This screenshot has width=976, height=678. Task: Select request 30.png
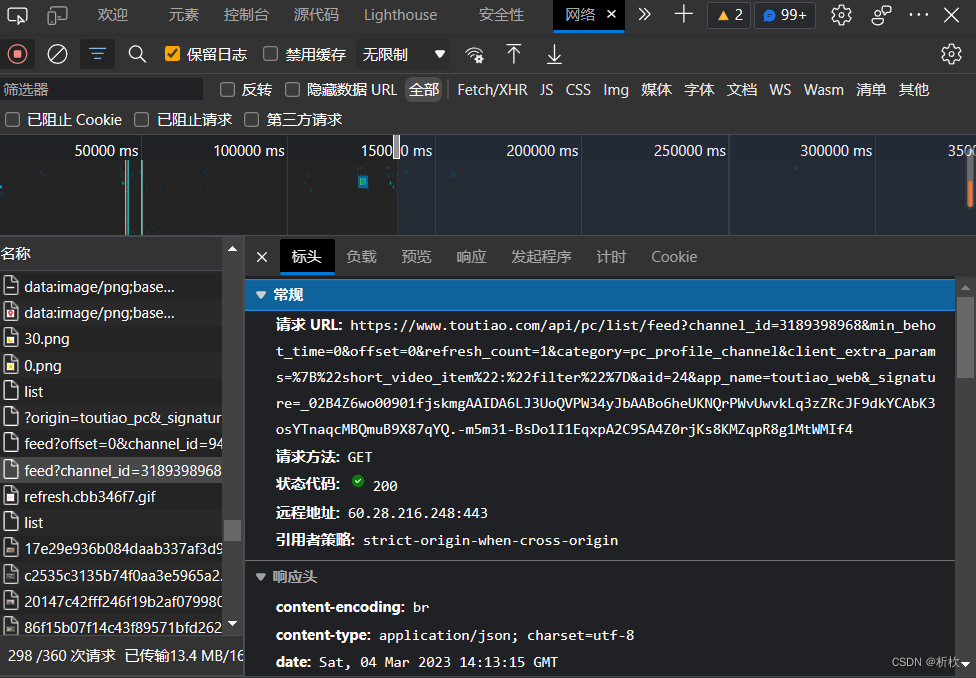pos(111,339)
